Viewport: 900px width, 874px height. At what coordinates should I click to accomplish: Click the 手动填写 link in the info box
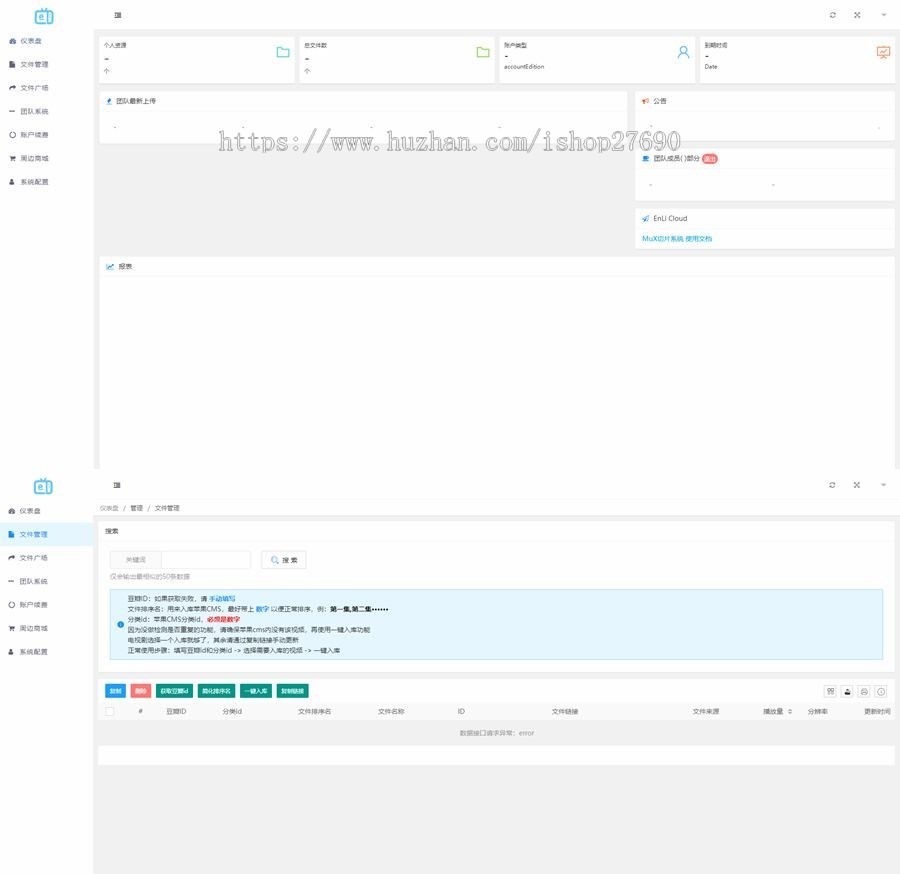coord(222,599)
